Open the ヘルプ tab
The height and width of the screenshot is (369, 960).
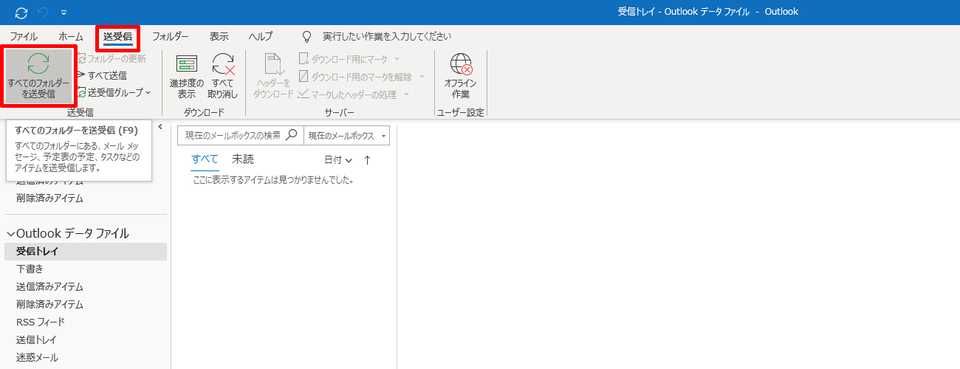(260, 37)
